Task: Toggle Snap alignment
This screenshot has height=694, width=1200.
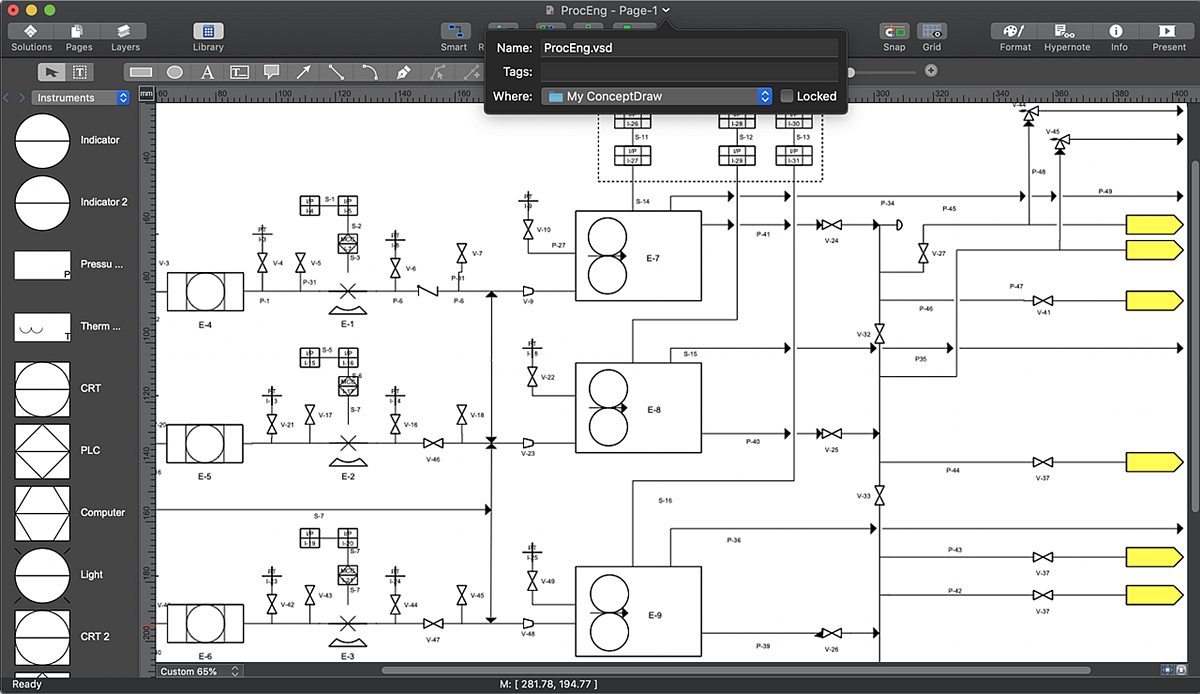Action: [x=894, y=33]
